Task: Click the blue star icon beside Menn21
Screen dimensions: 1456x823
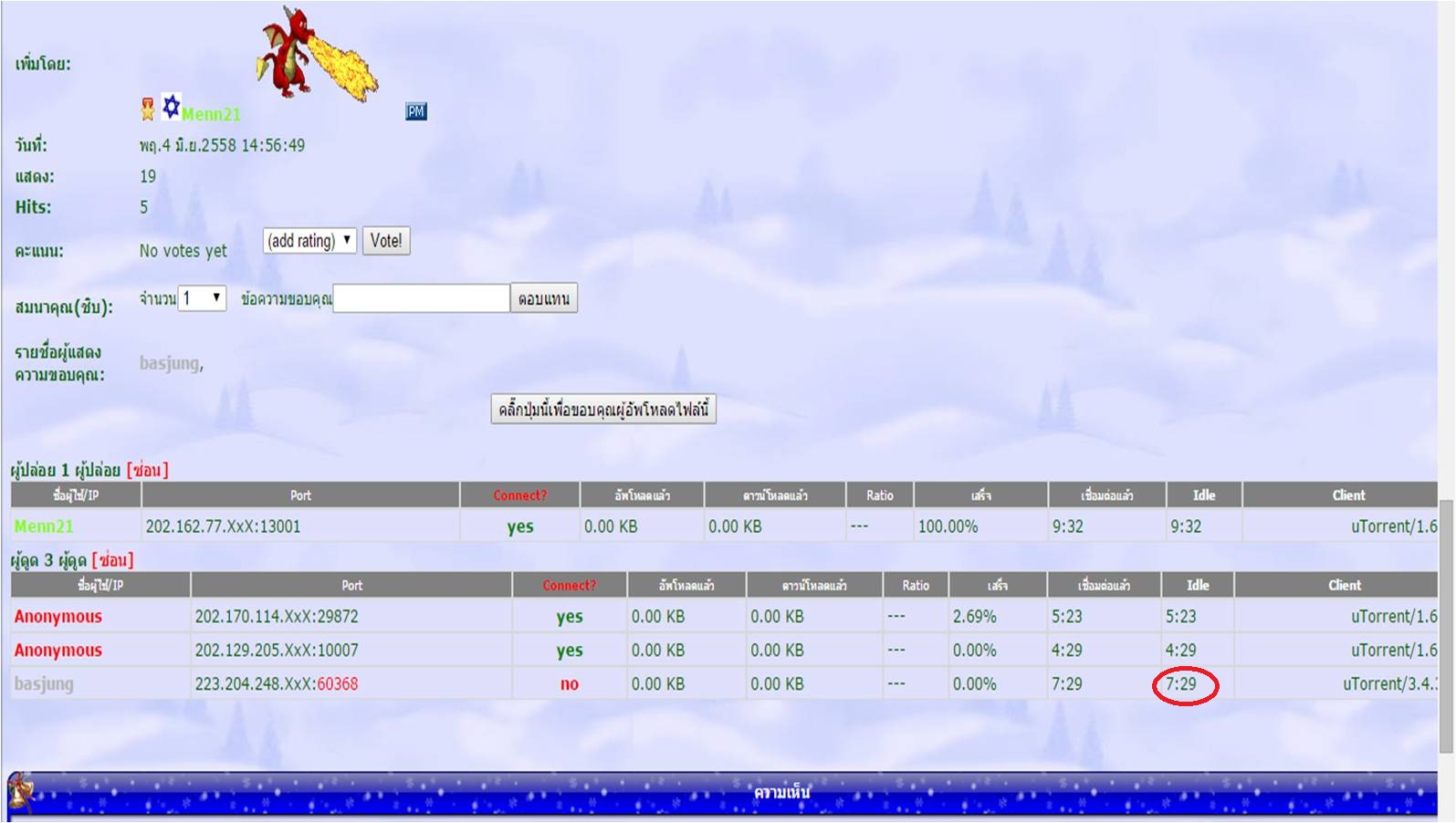Action: (171, 107)
